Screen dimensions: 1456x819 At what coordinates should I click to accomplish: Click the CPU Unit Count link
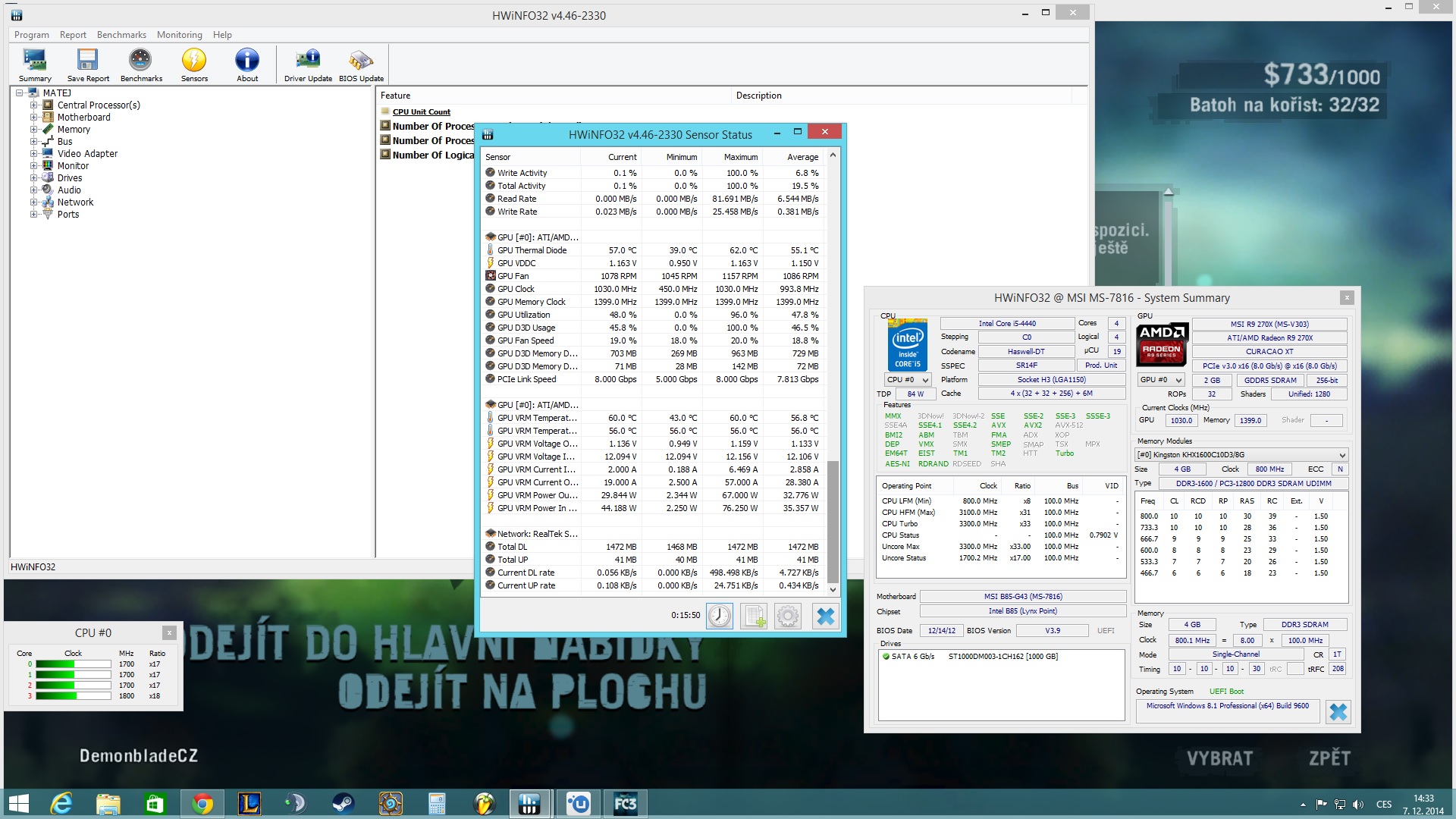pyautogui.click(x=421, y=112)
